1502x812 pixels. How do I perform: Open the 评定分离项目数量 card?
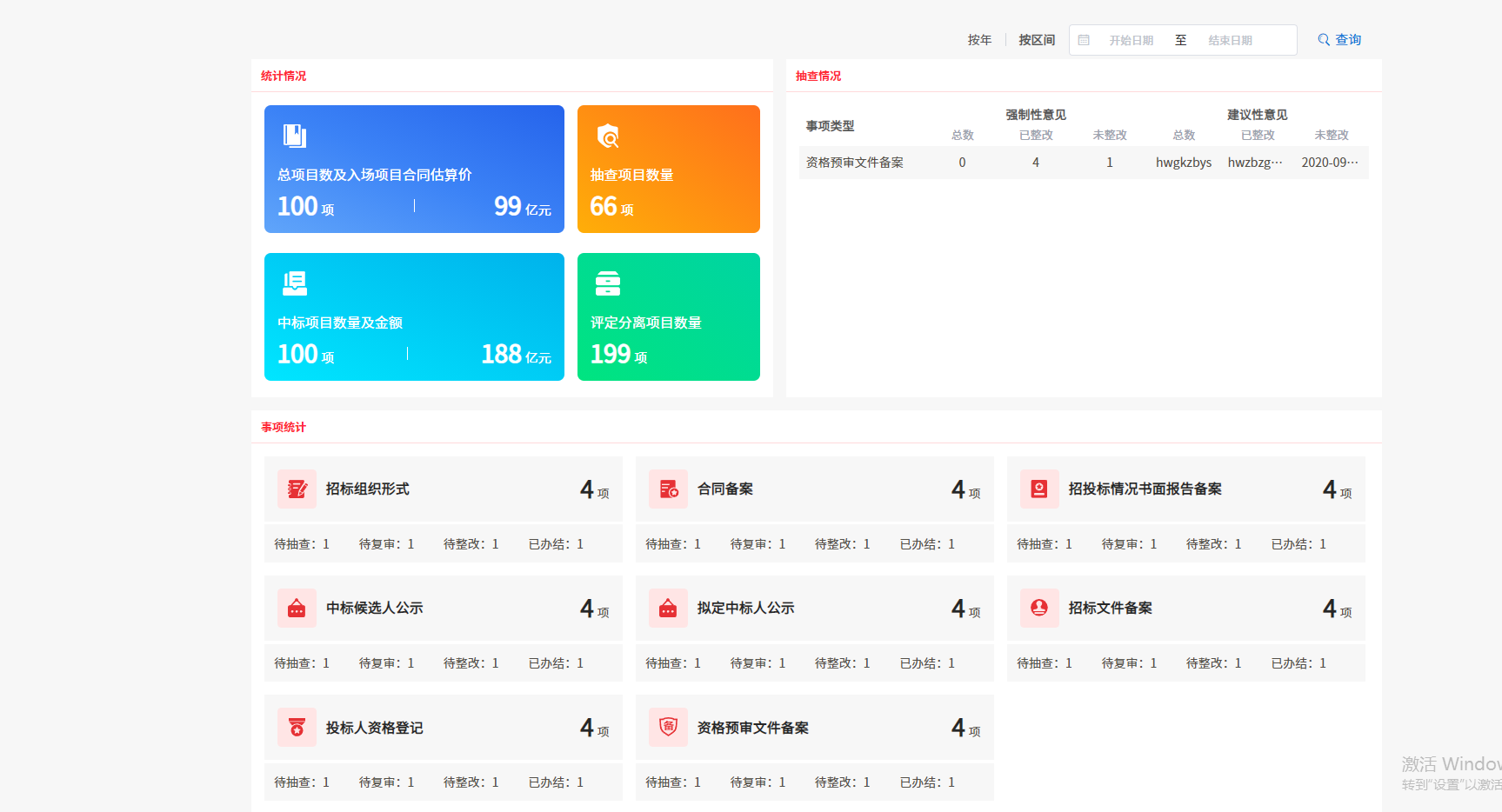(669, 316)
